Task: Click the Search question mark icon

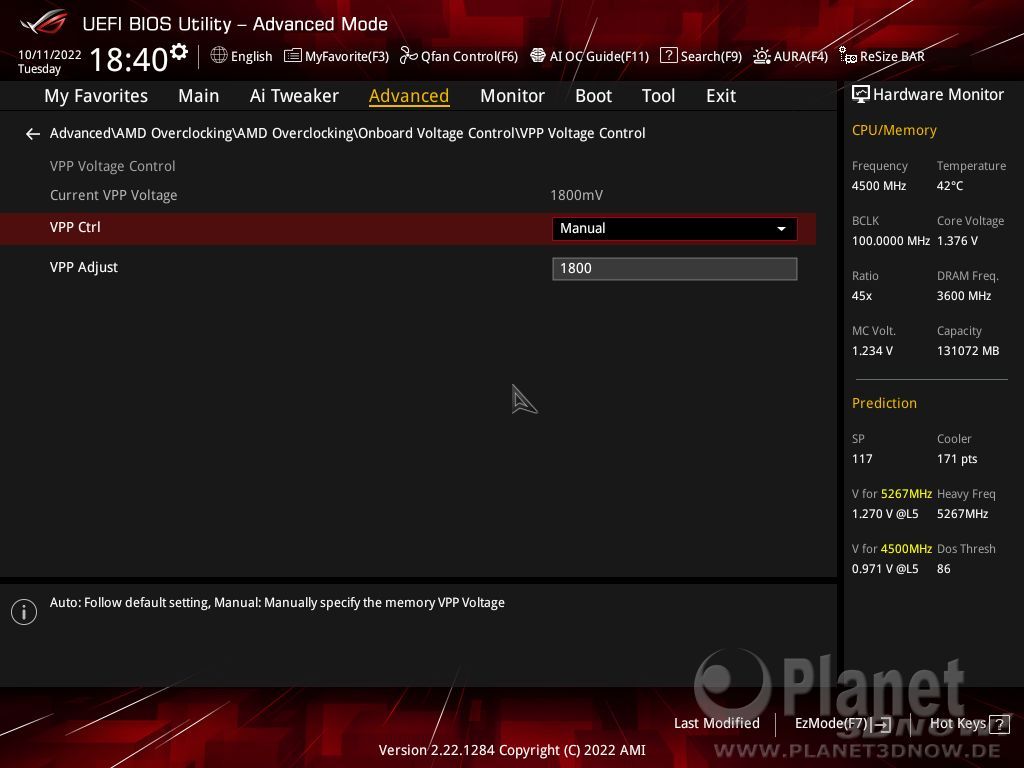Action: point(669,56)
